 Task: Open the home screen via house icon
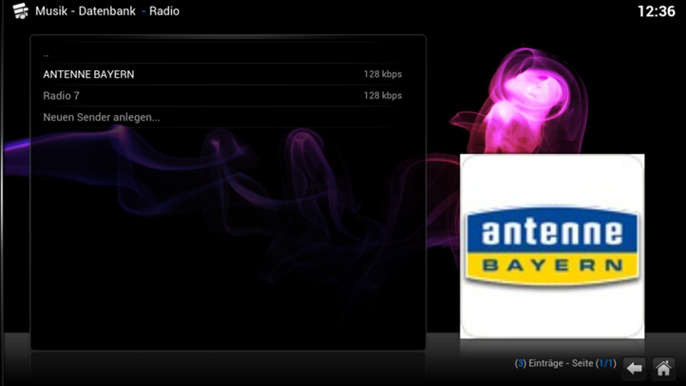(663, 368)
